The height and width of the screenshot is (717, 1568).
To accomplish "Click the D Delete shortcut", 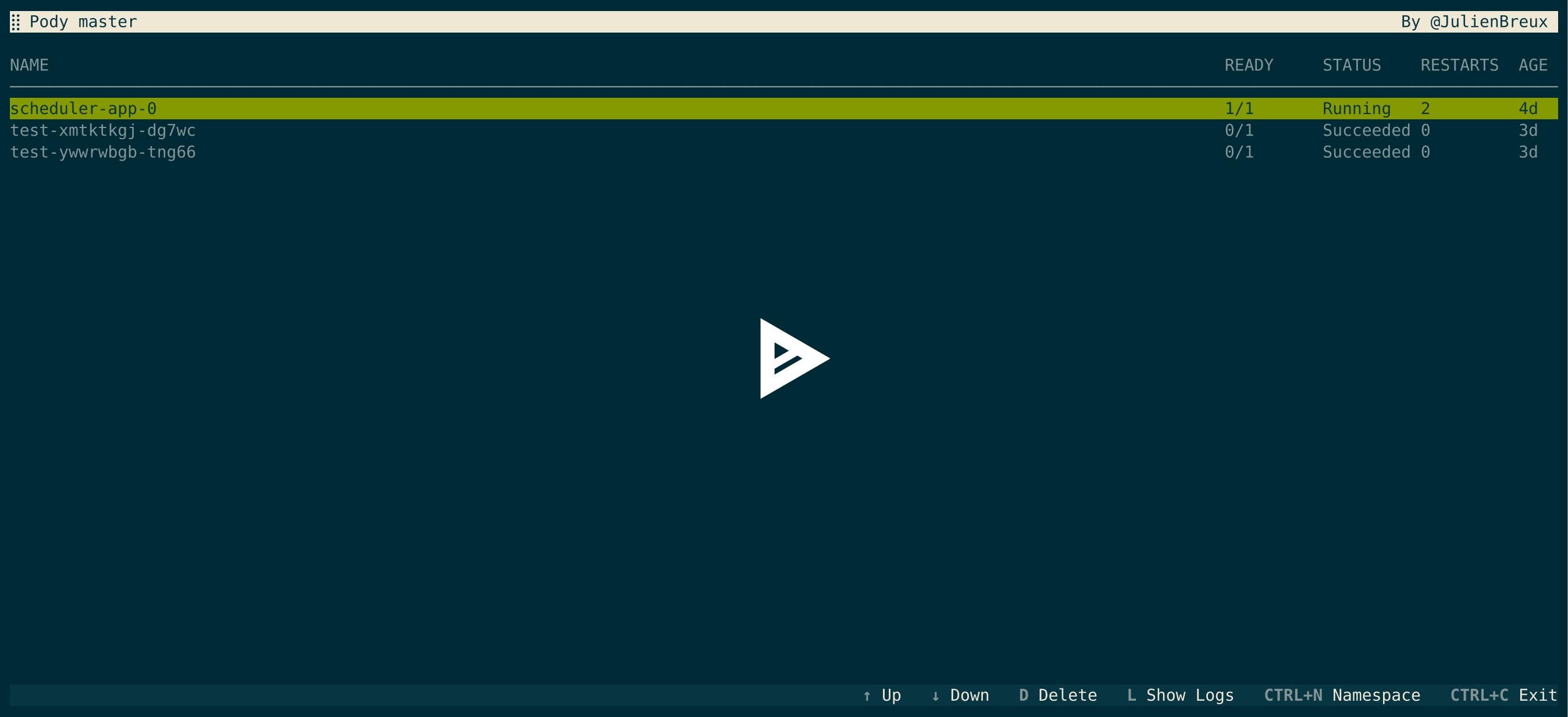I will click(1058, 695).
